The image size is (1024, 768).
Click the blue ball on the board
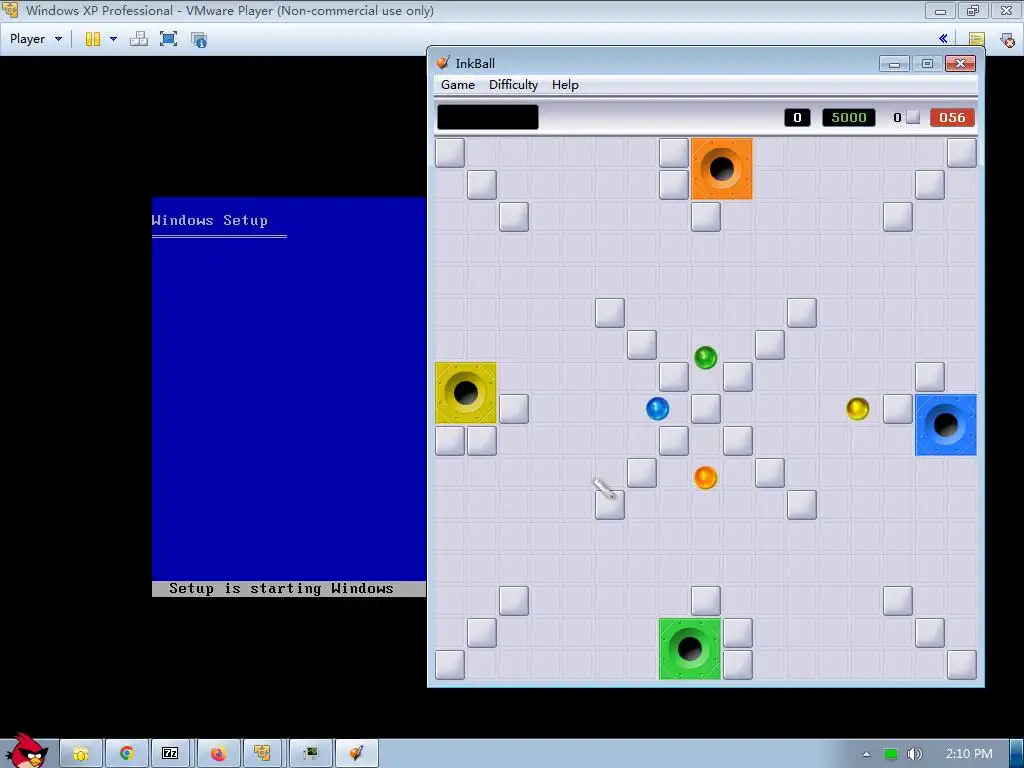658,409
